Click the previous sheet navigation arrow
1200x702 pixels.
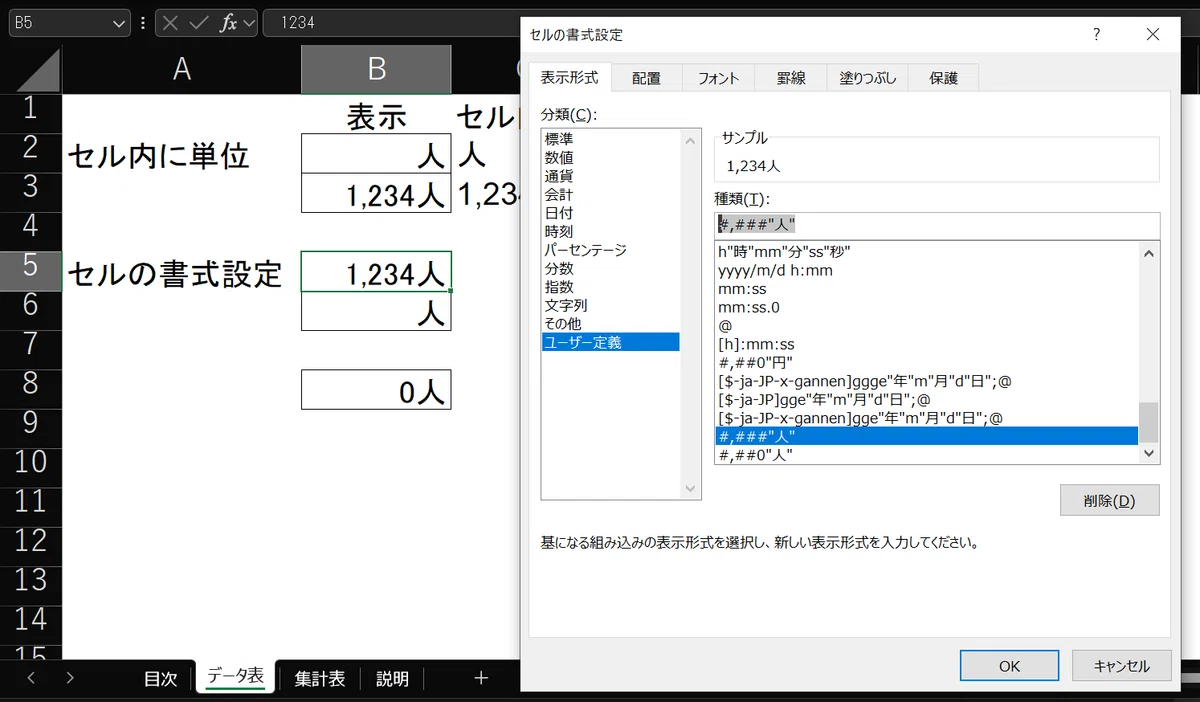(31, 678)
